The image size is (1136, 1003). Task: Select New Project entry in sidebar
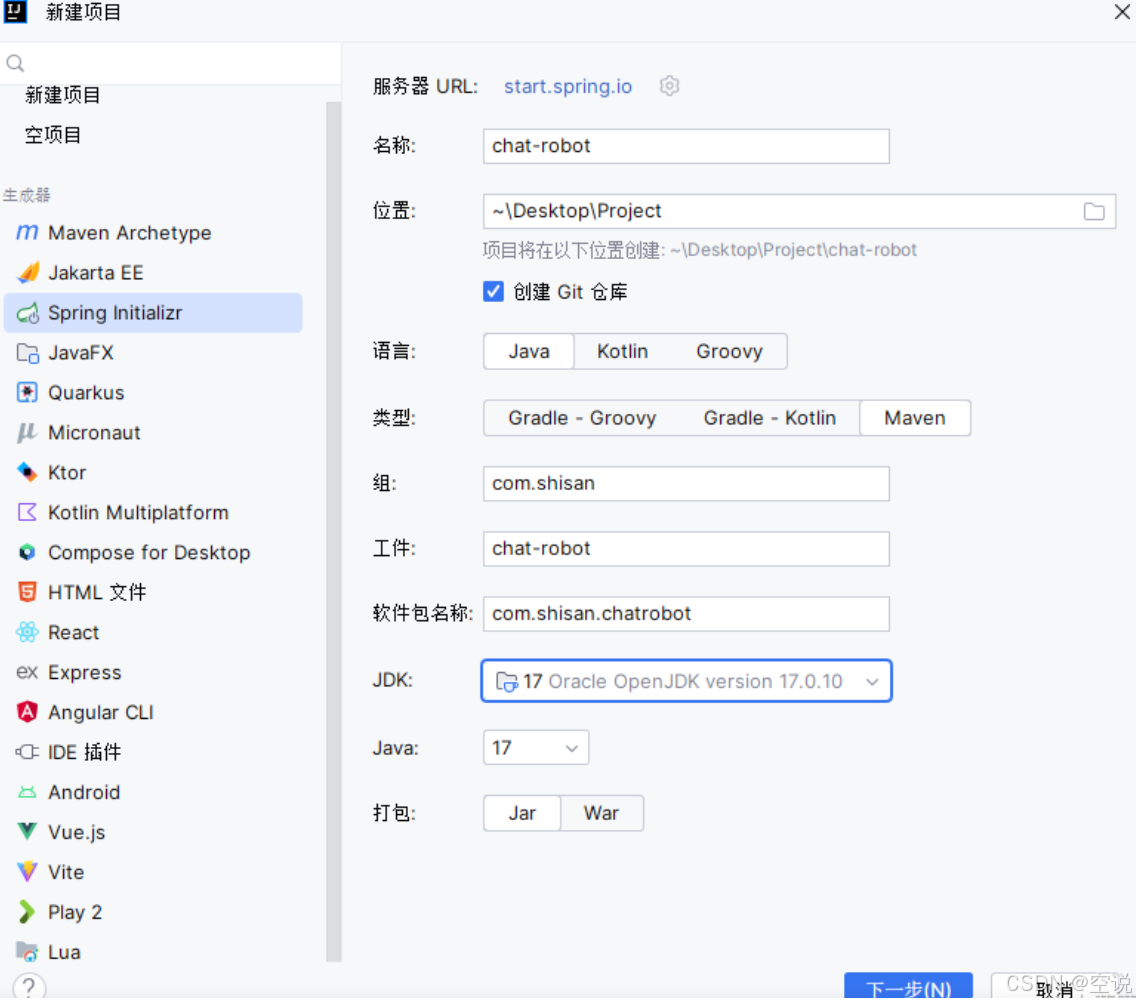pyautogui.click(x=62, y=95)
